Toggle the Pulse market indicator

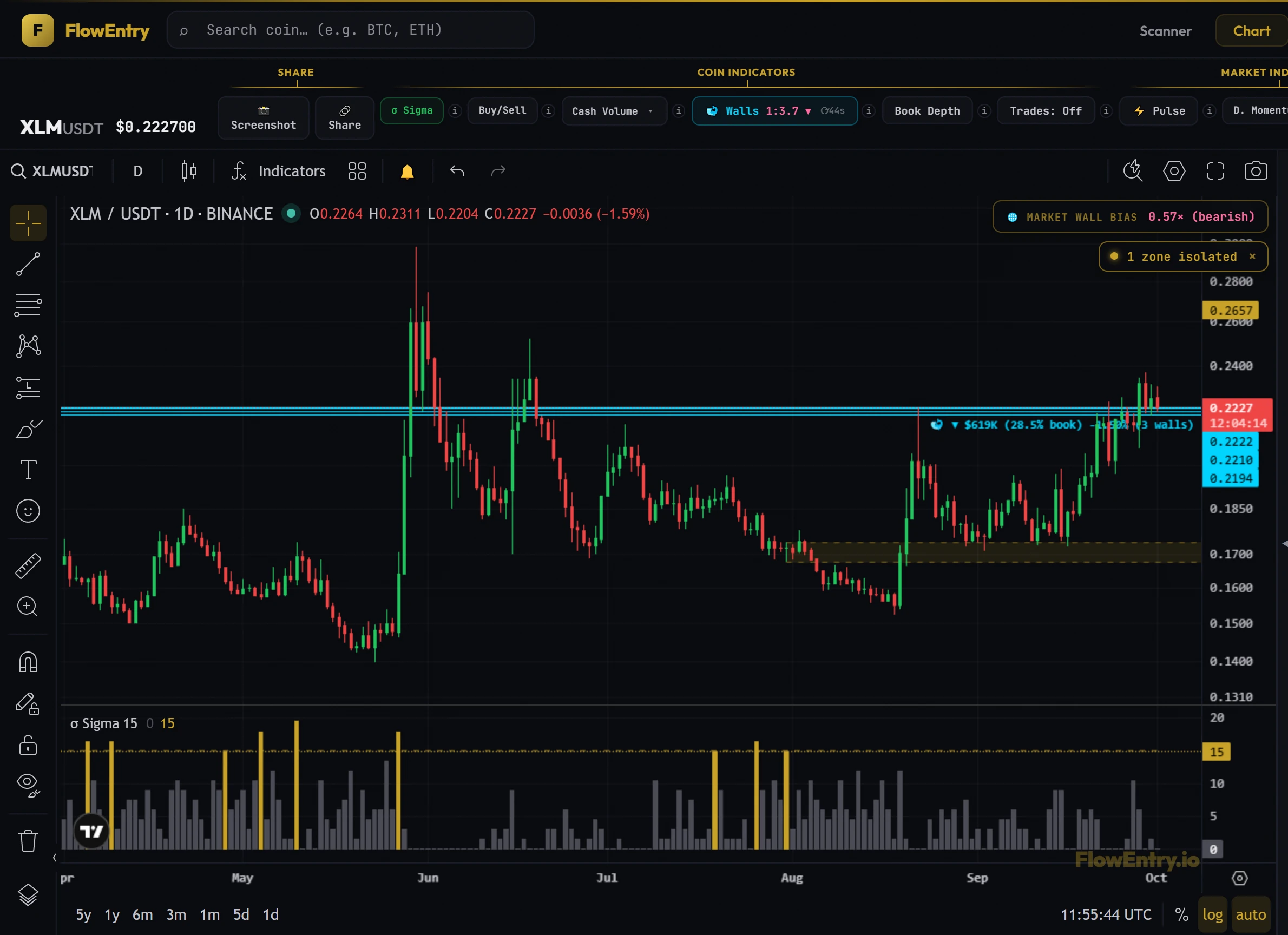pyautogui.click(x=1159, y=111)
